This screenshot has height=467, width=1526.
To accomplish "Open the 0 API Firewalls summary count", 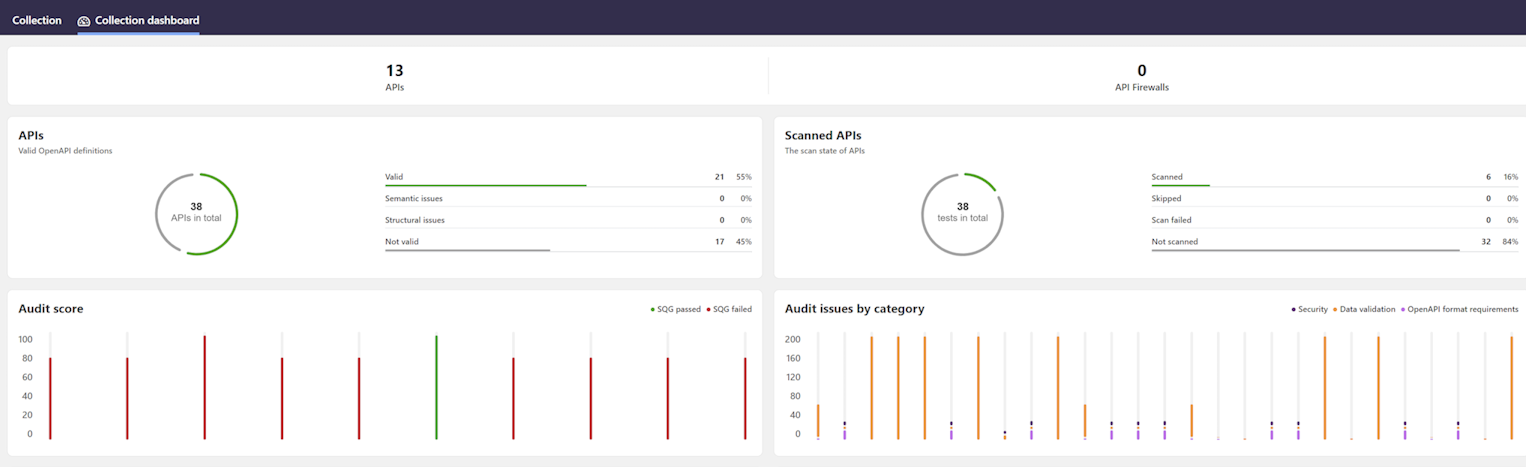I will tap(1141, 76).
